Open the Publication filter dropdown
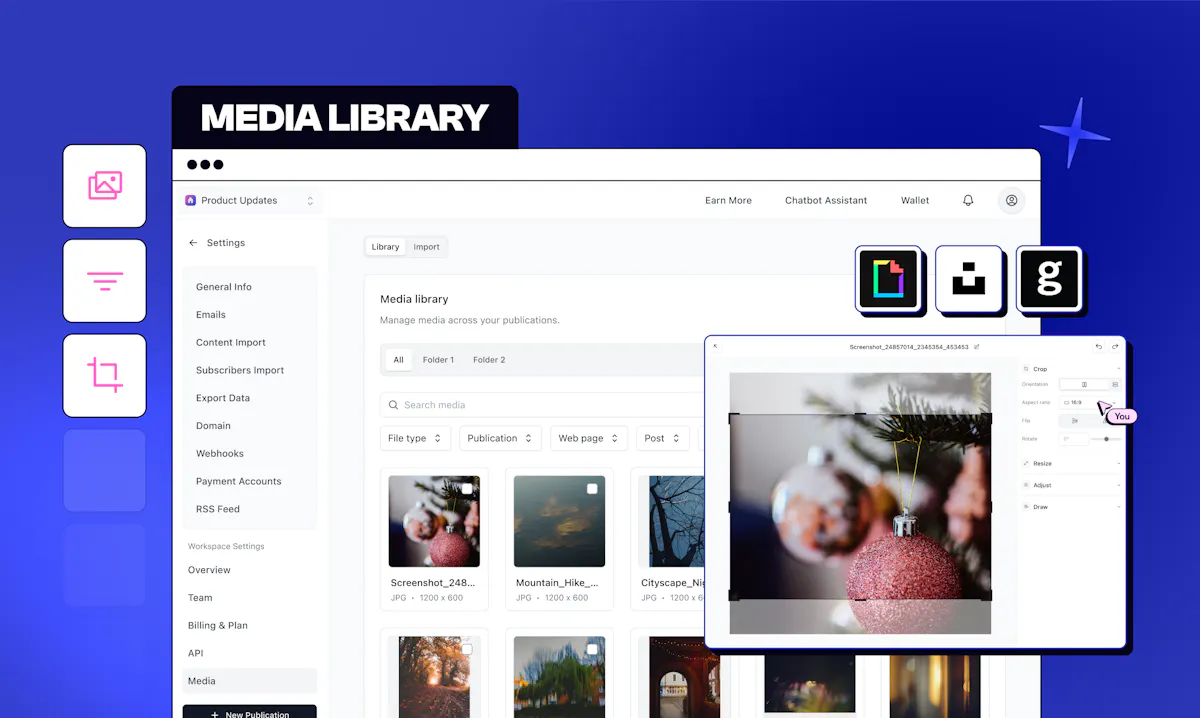The width and height of the screenshot is (1200, 718). [501, 438]
